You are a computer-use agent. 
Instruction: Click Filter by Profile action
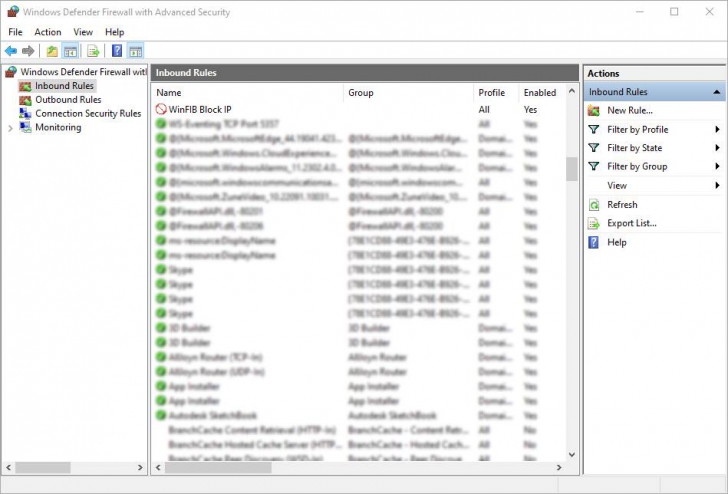pyautogui.click(x=637, y=130)
